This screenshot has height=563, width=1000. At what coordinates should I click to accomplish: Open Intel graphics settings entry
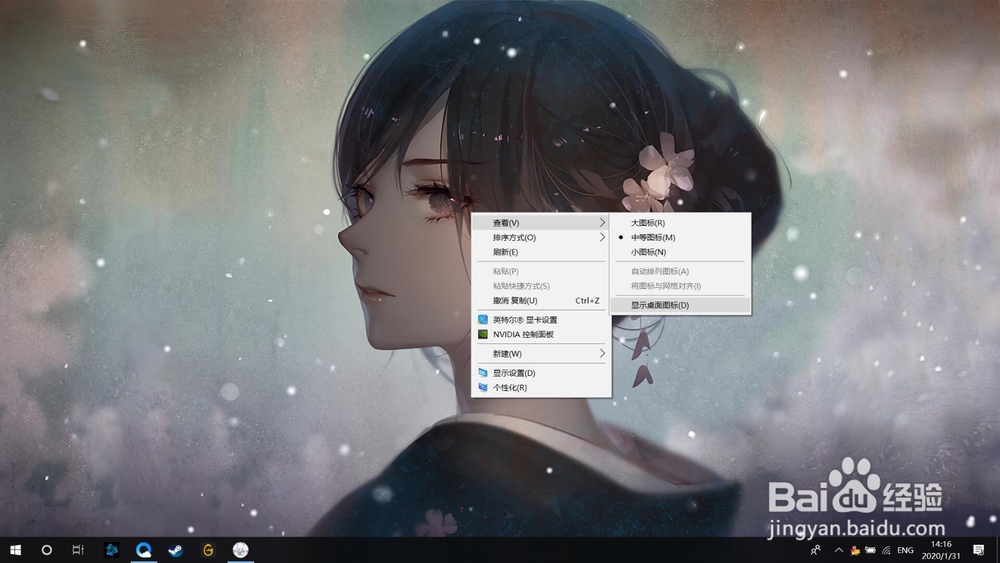point(541,320)
